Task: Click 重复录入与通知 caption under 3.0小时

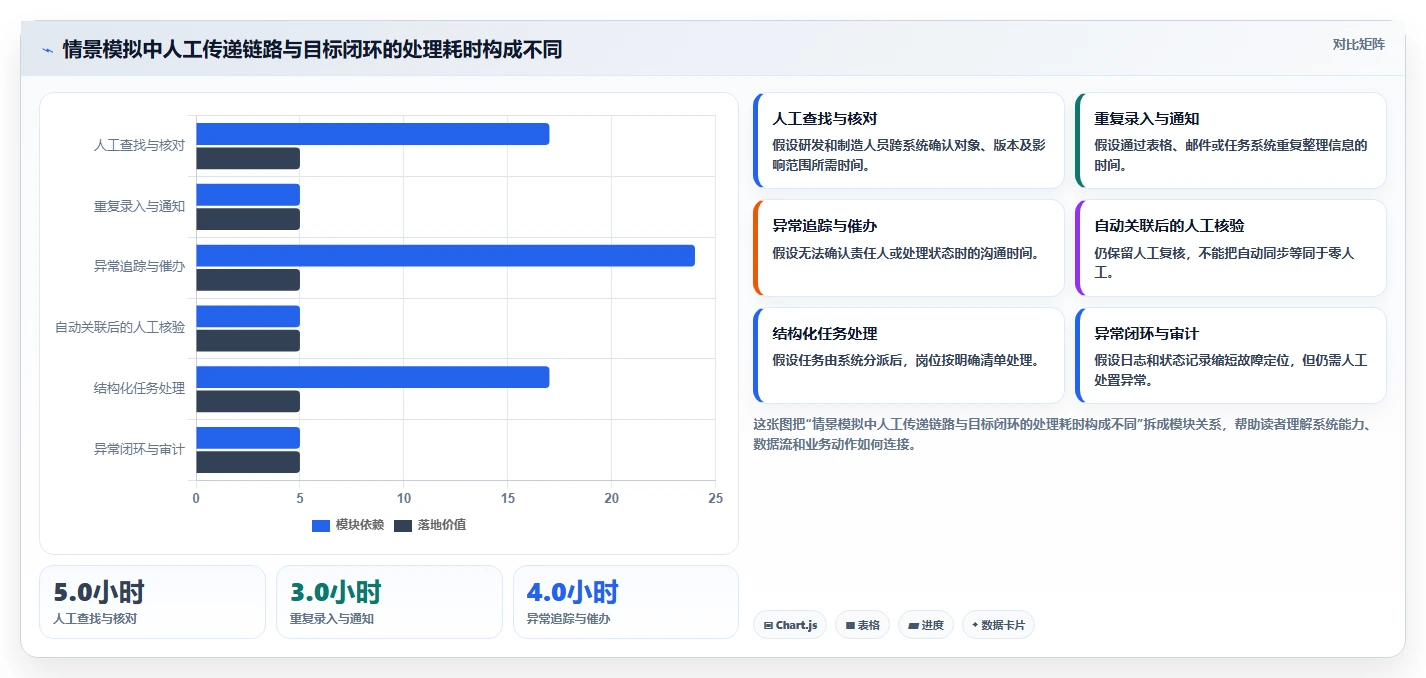Action: [x=332, y=619]
